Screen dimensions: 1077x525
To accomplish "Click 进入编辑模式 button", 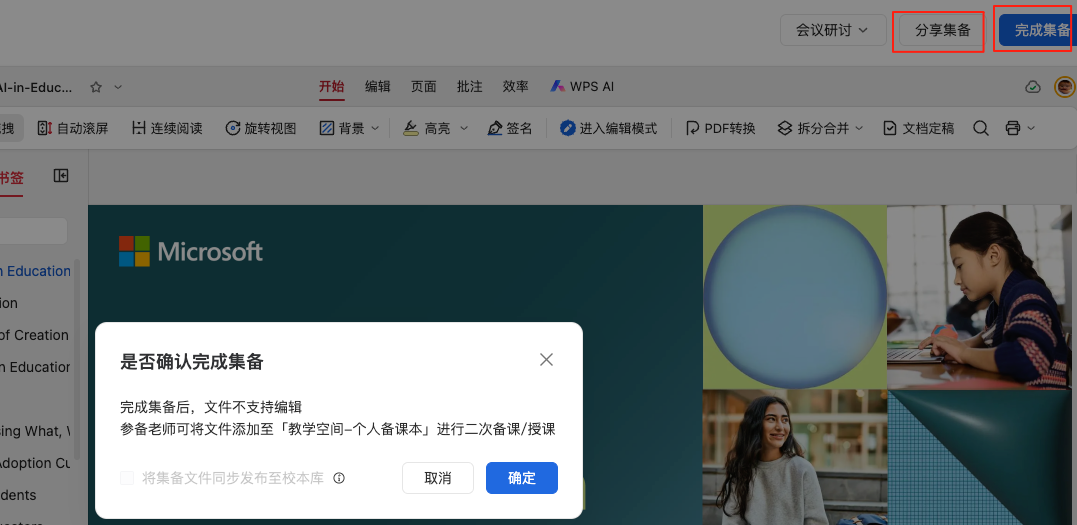I will tap(608, 128).
